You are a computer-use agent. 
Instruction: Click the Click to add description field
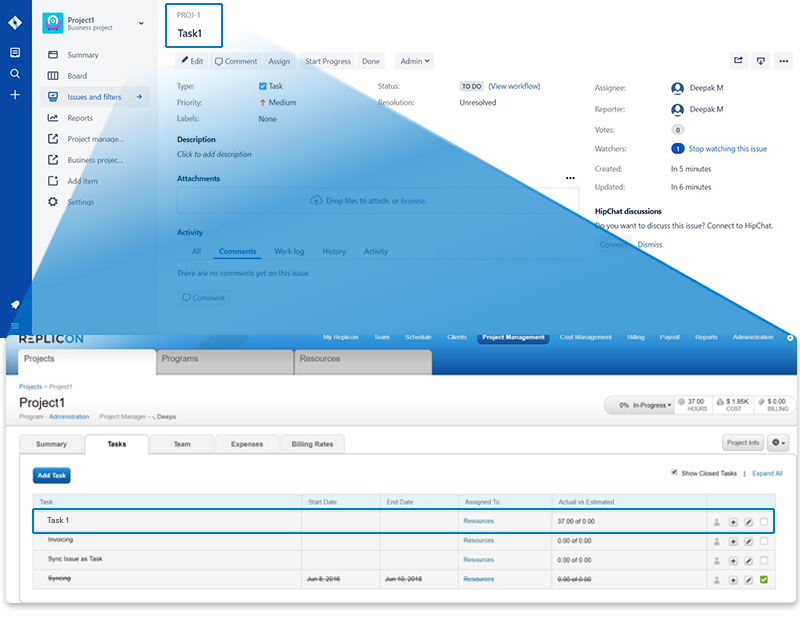[x=214, y=154]
